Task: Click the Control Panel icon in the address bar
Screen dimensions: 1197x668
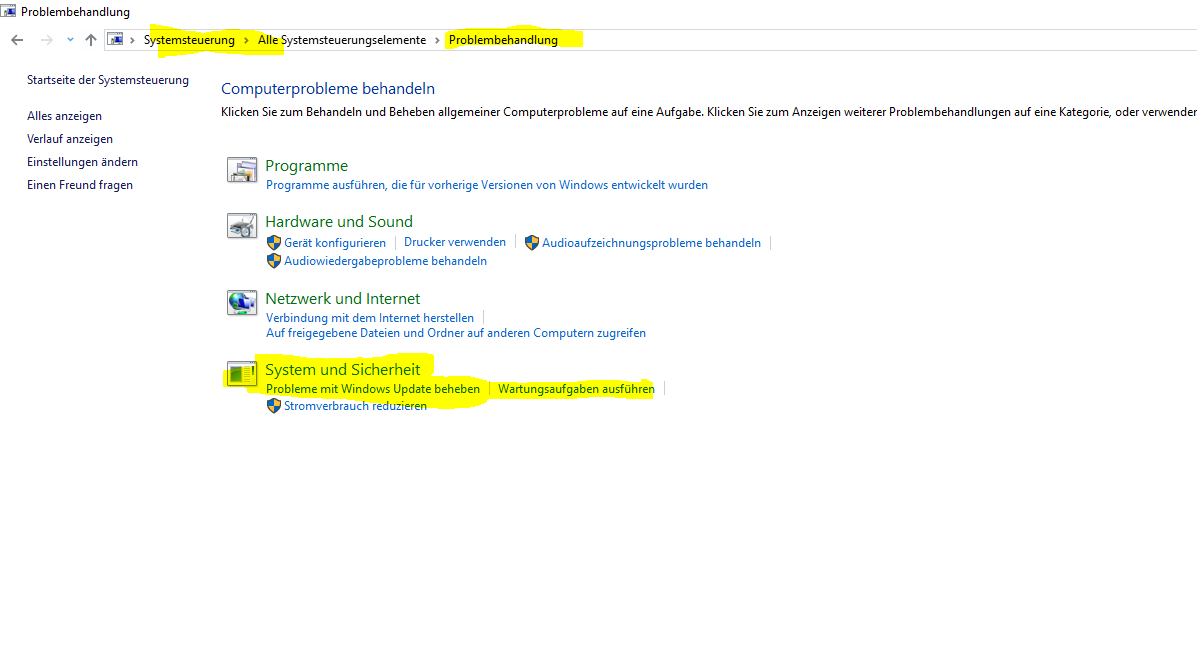Action: (115, 40)
